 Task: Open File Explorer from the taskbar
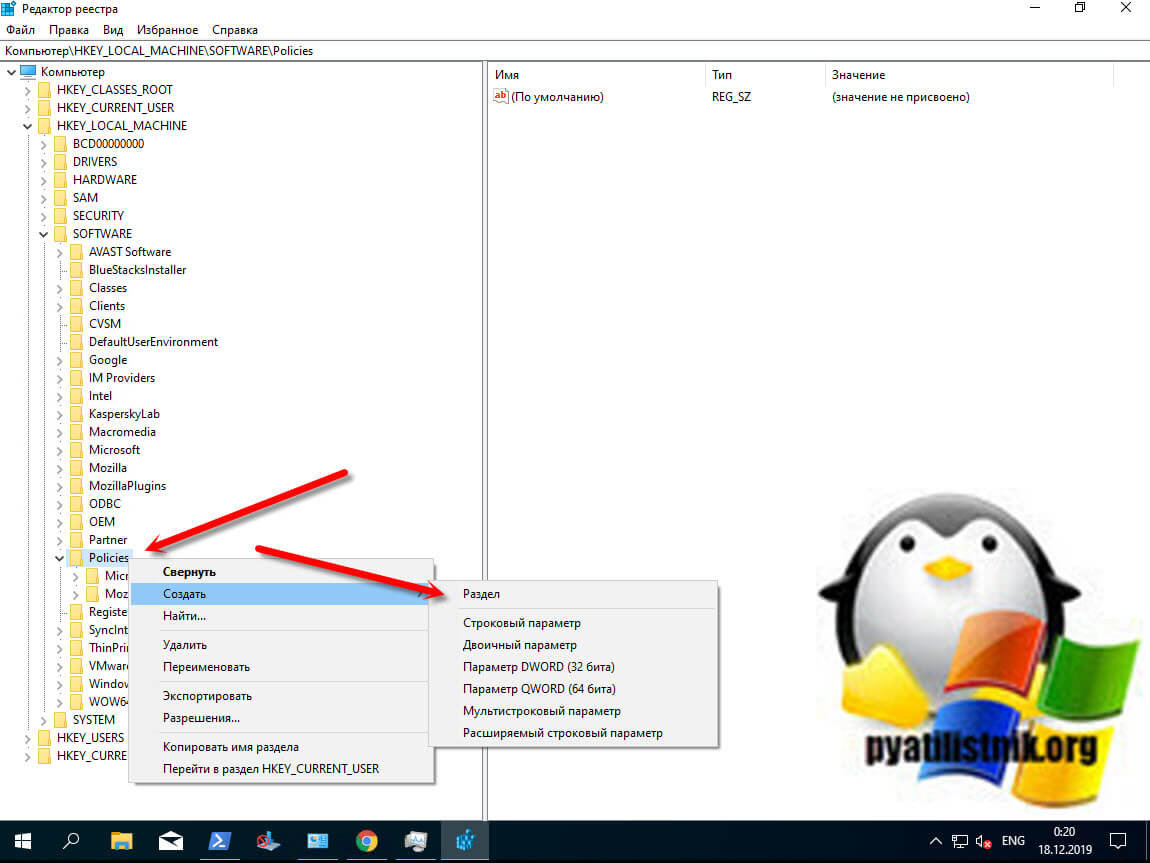coord(121,841)
